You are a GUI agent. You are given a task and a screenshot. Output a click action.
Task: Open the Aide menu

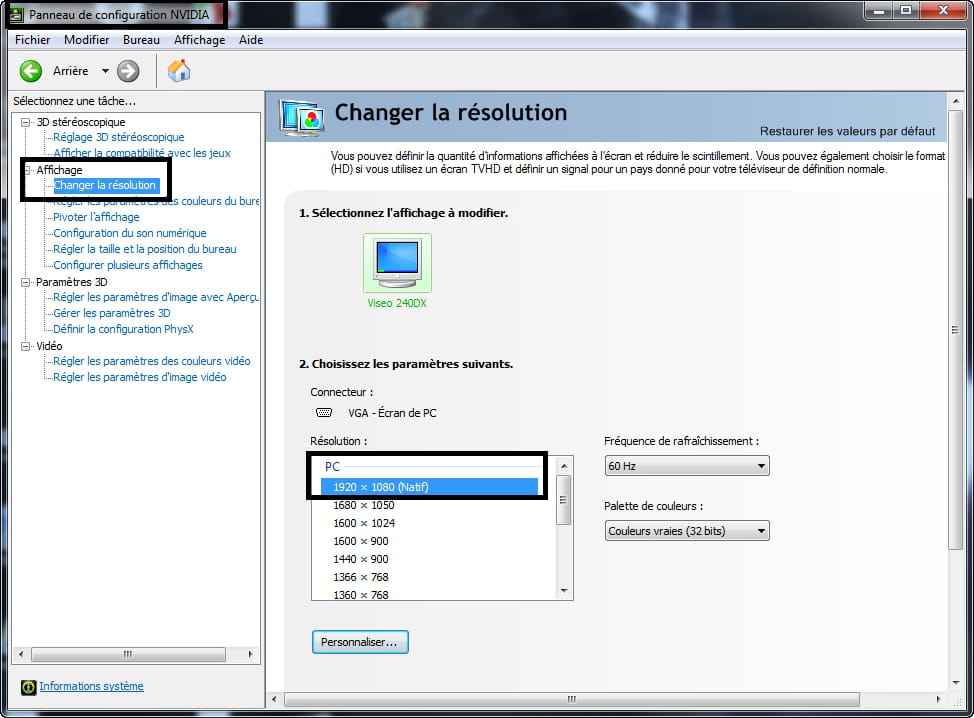click(x=251, y=40)
